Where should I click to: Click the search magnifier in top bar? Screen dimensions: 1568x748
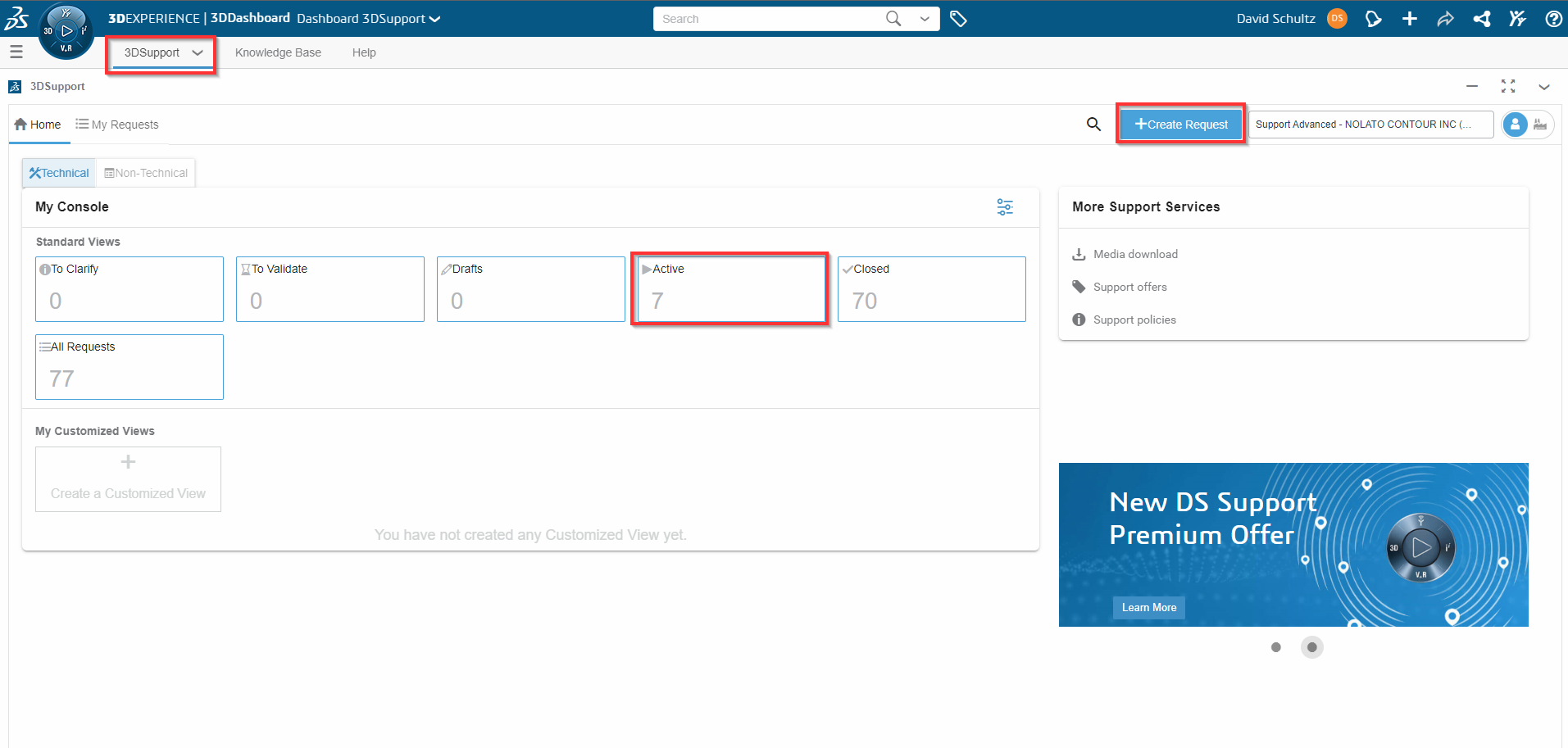pos(893,18)
